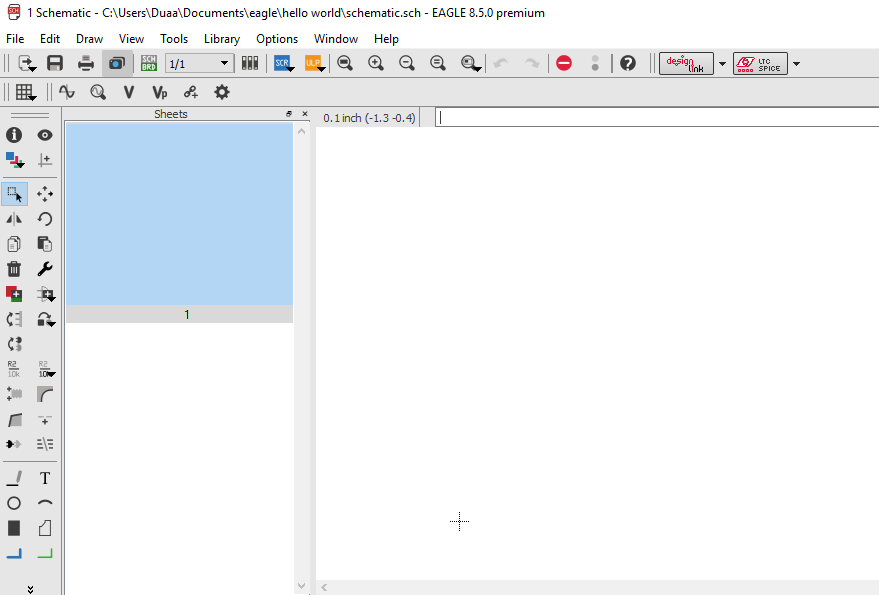Switch to board with SCH/BRD icon
Viewport: 879px width, 595px height.
point(149,63)
